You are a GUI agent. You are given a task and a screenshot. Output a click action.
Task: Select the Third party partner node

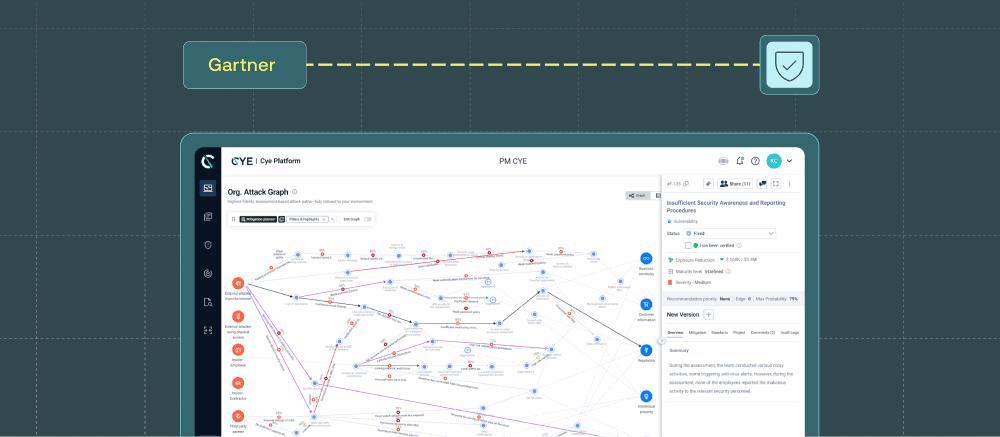[x=238, y=416]
